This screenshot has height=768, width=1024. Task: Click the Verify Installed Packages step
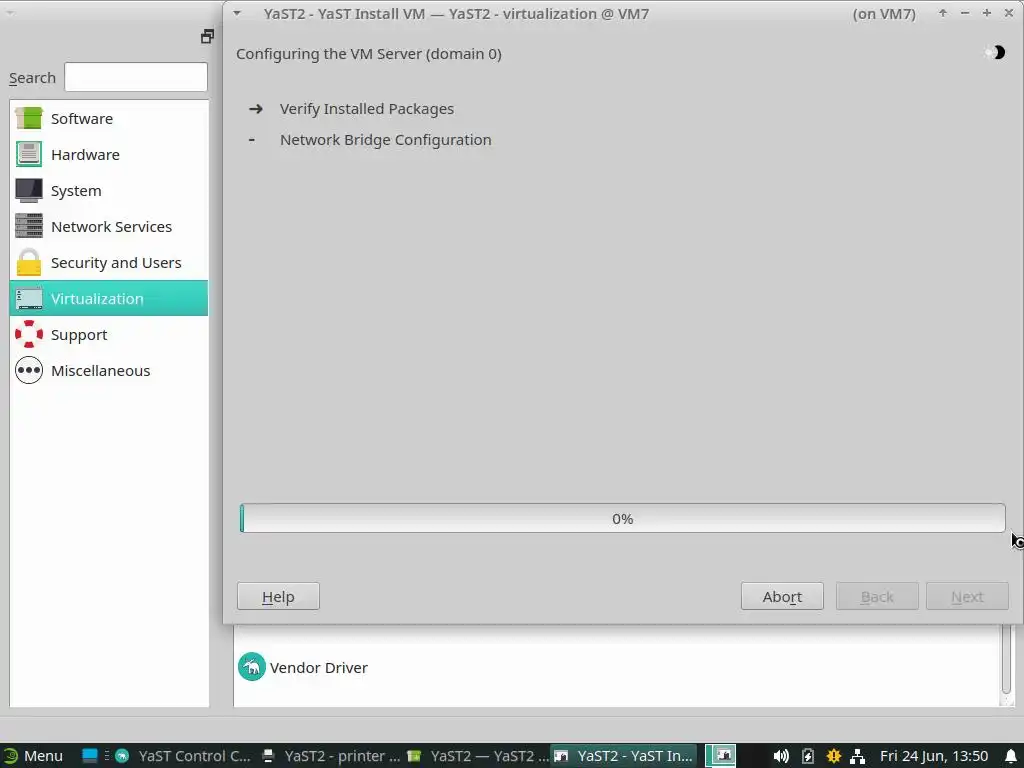(x=367, y=108)
